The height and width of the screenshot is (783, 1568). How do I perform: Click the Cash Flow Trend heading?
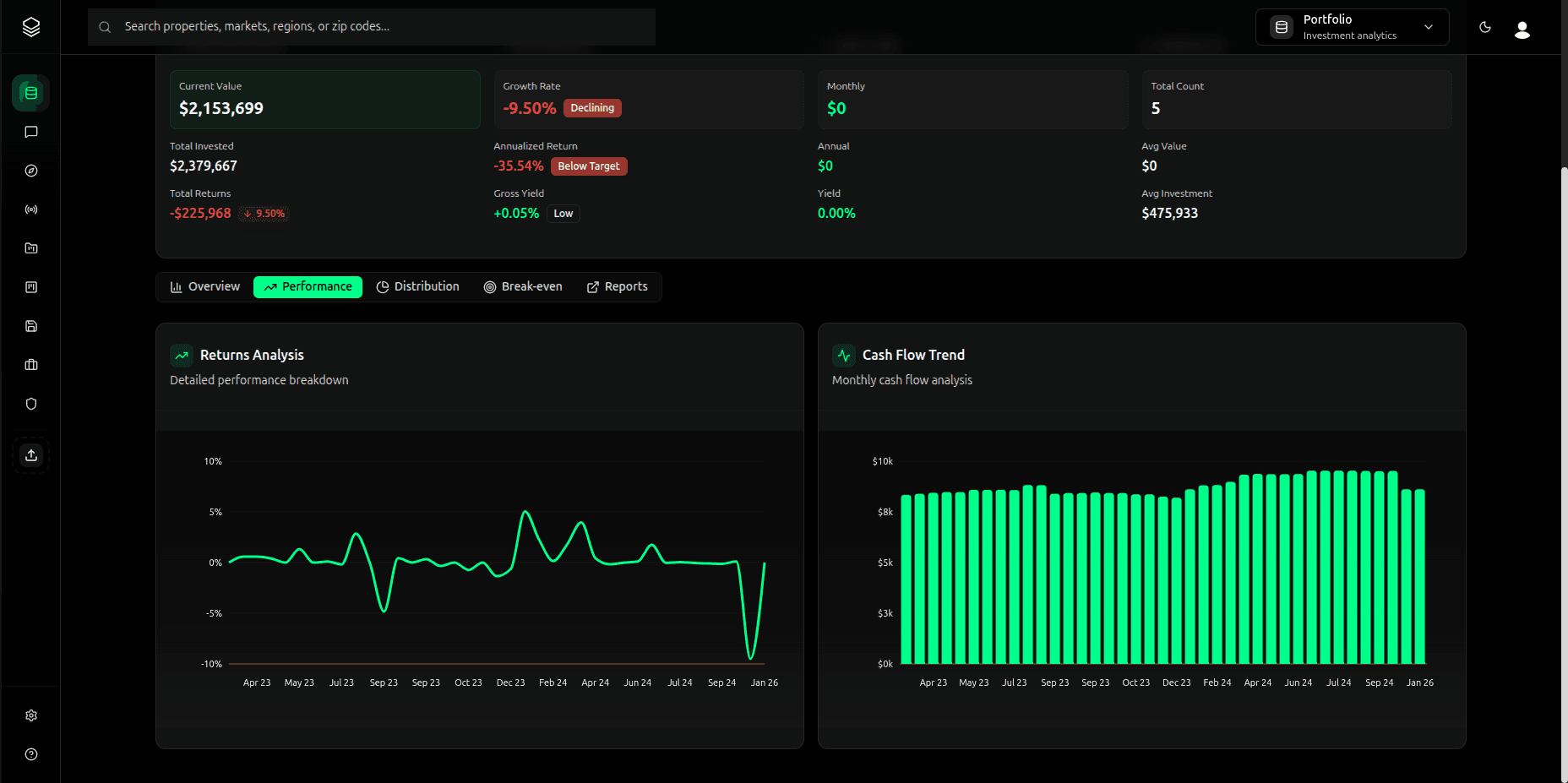coord(913,356)
